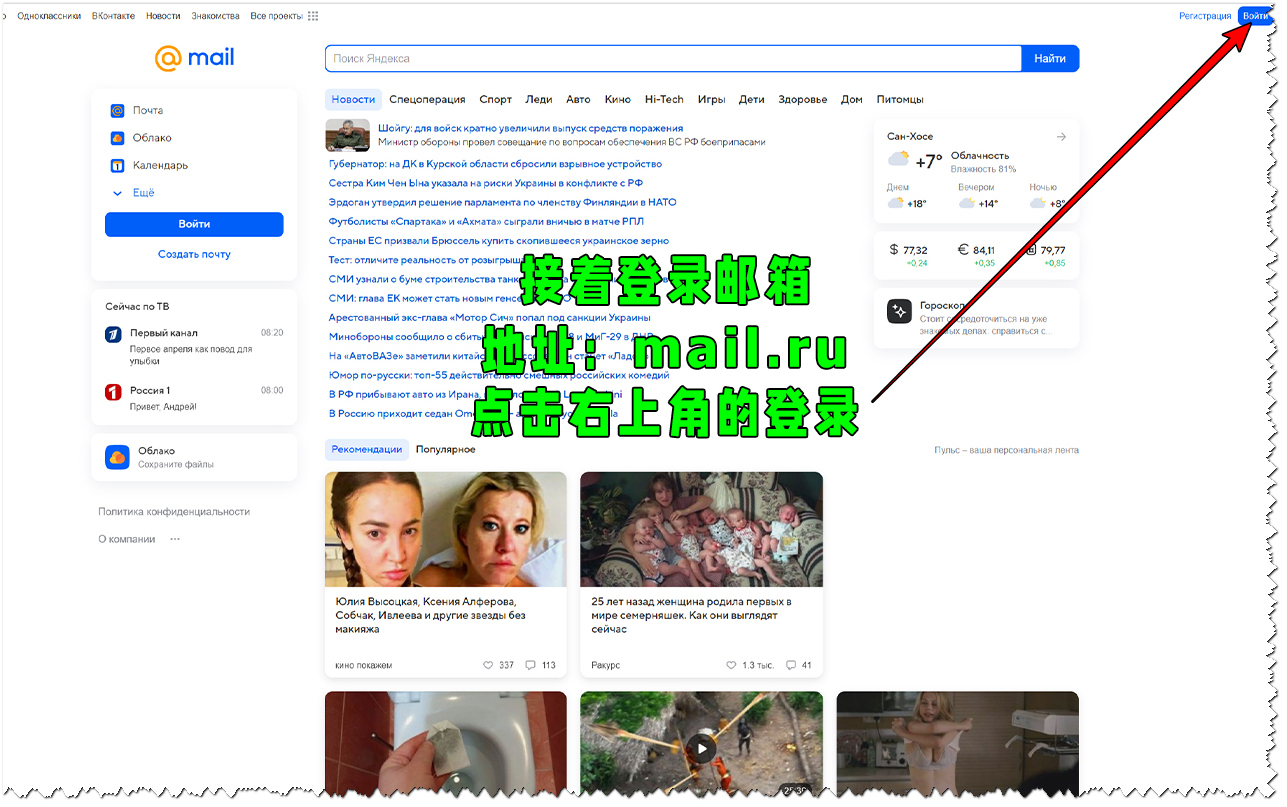This screenshot has width=1287, height=807.
Task: Open the Календарь calendar icon
Action: (117, 166)
